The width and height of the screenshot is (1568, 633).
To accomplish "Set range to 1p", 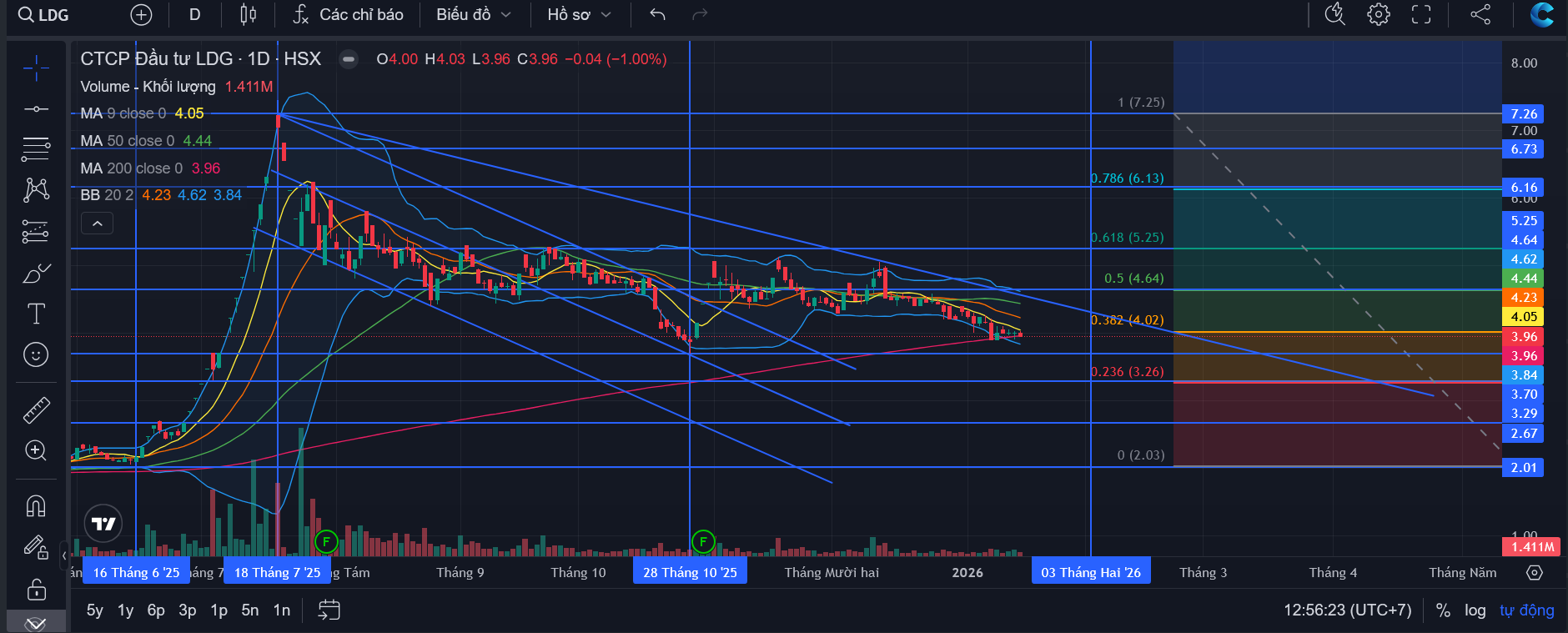I will [219, 610].
